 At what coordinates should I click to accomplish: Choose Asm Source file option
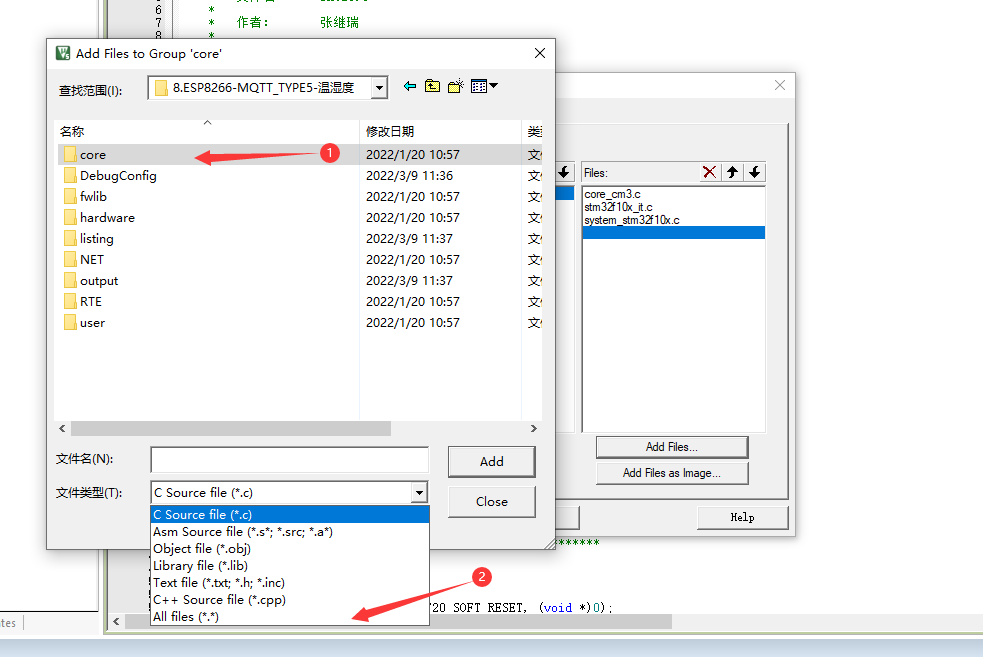coord(290,532)
